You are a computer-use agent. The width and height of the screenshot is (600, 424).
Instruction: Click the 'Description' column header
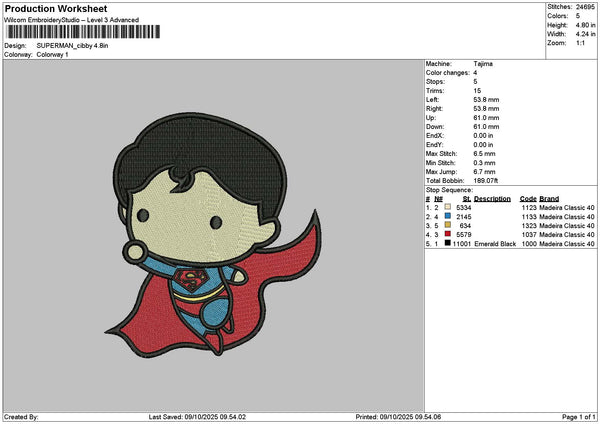tap(492, 199)
